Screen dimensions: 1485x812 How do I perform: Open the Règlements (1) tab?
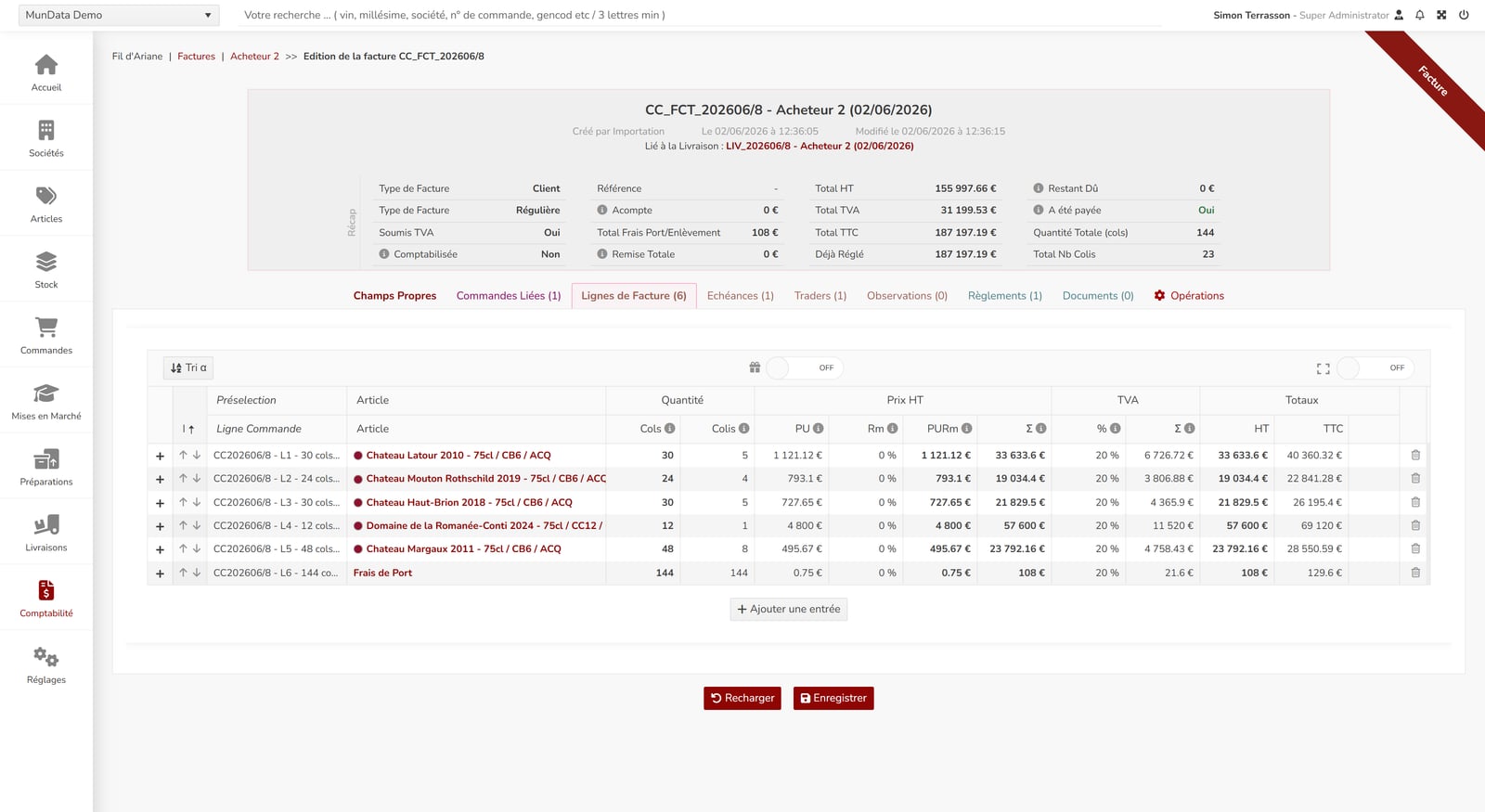(x=1004, y=296)
